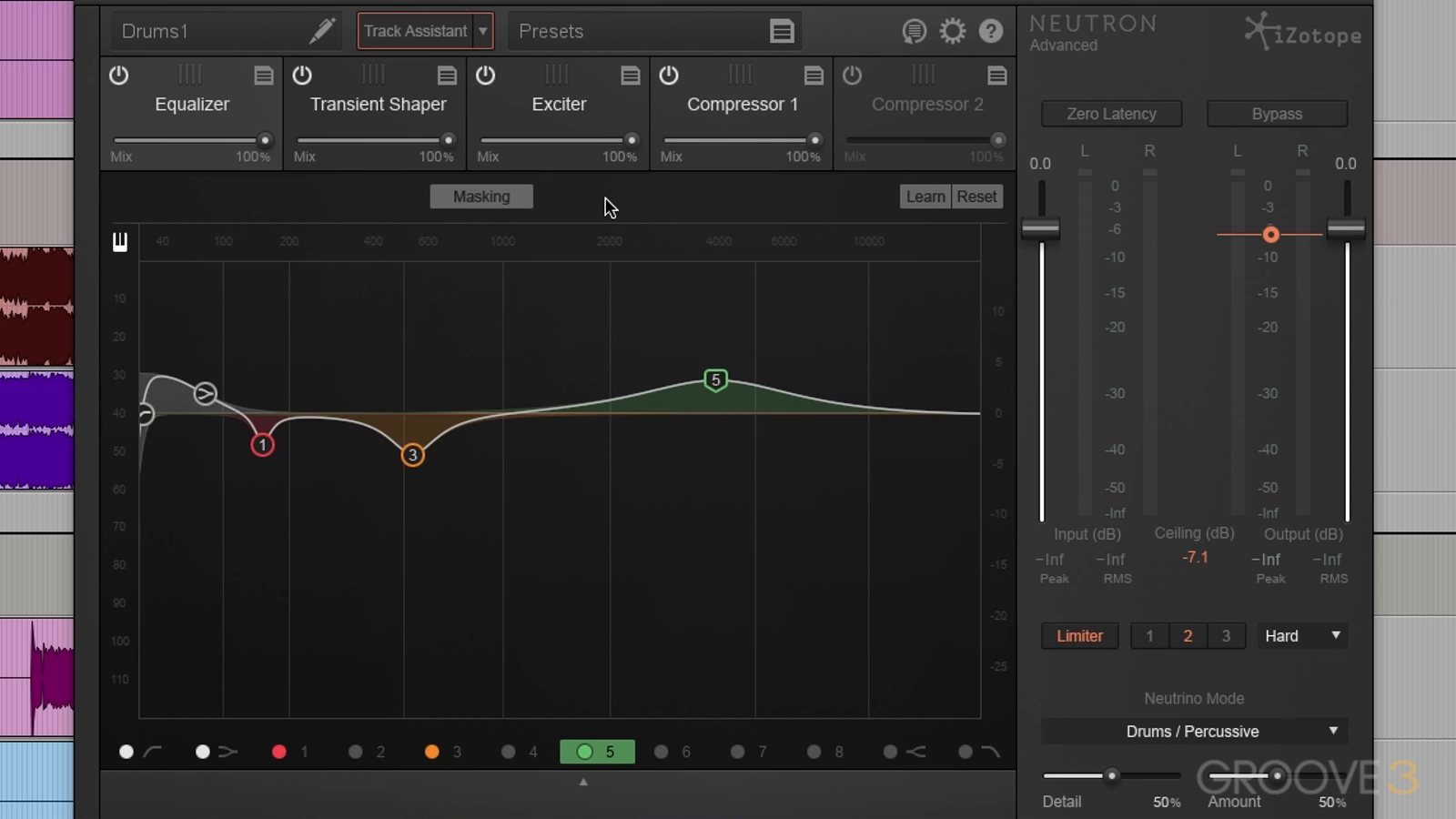1456x819 pixels.
Task: Click the help question mark icon
Action: 991,31
